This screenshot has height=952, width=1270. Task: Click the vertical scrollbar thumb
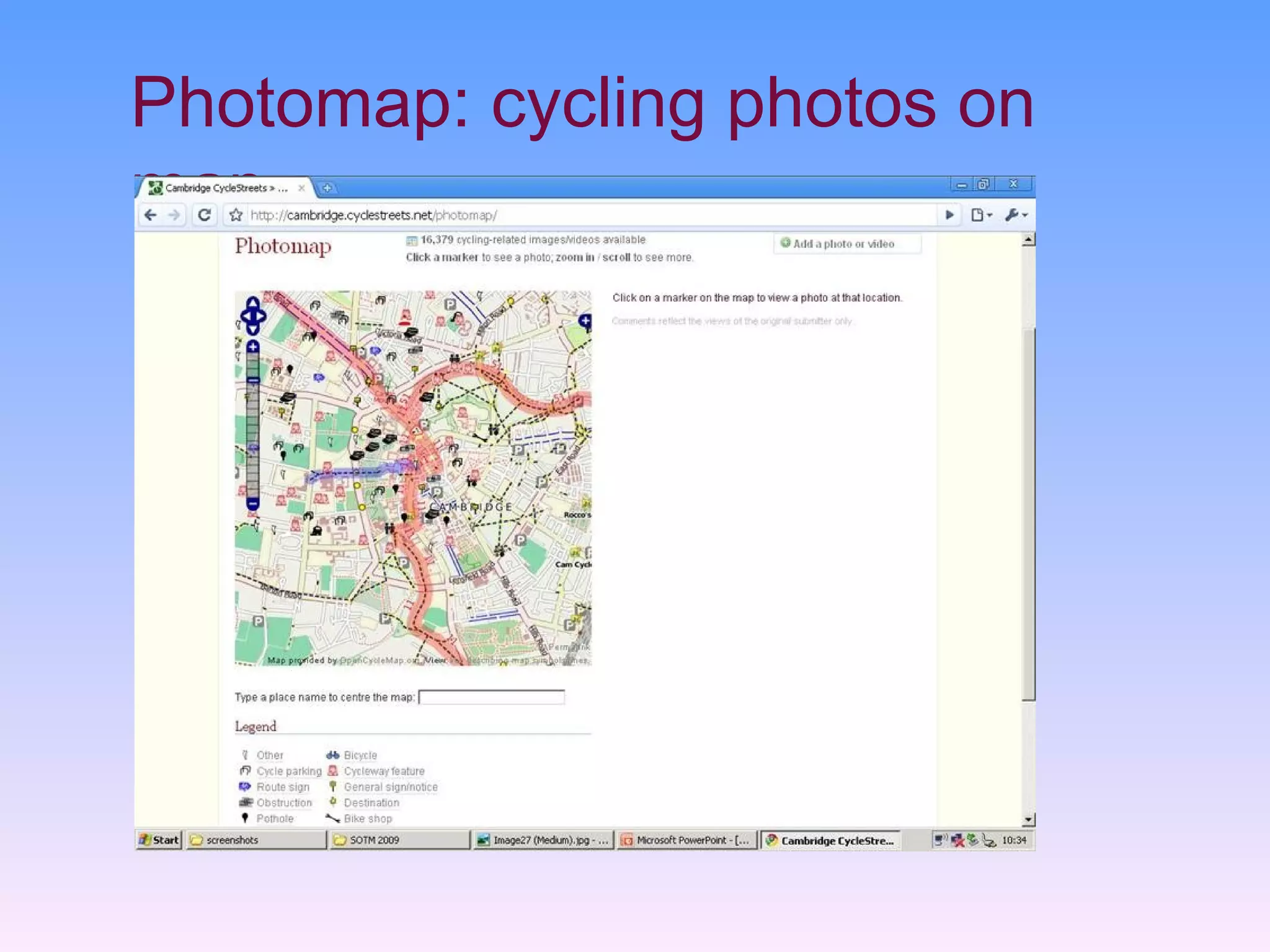1029,513
